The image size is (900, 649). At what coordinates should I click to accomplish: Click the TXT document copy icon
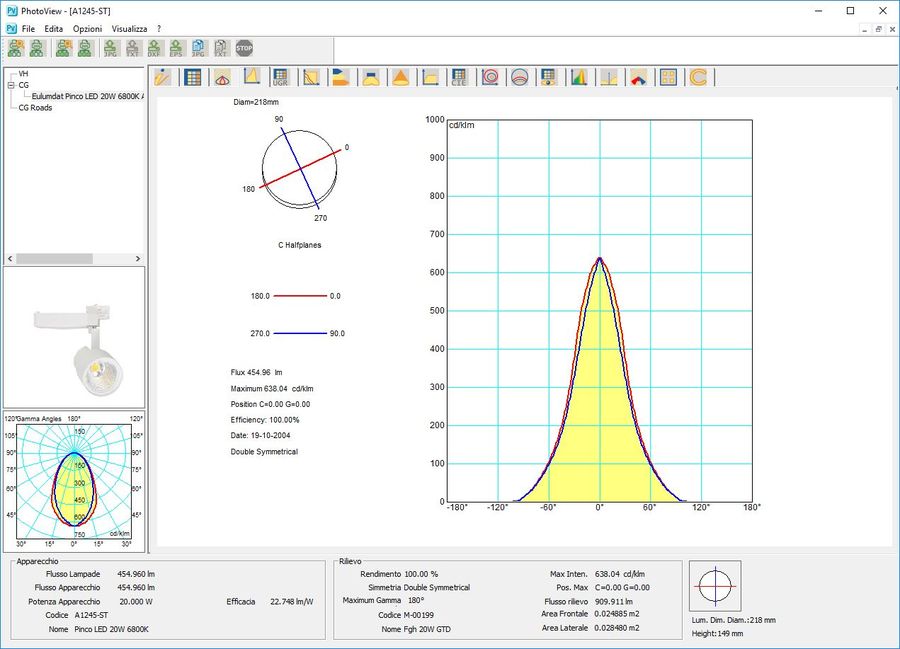coord(221,48)
